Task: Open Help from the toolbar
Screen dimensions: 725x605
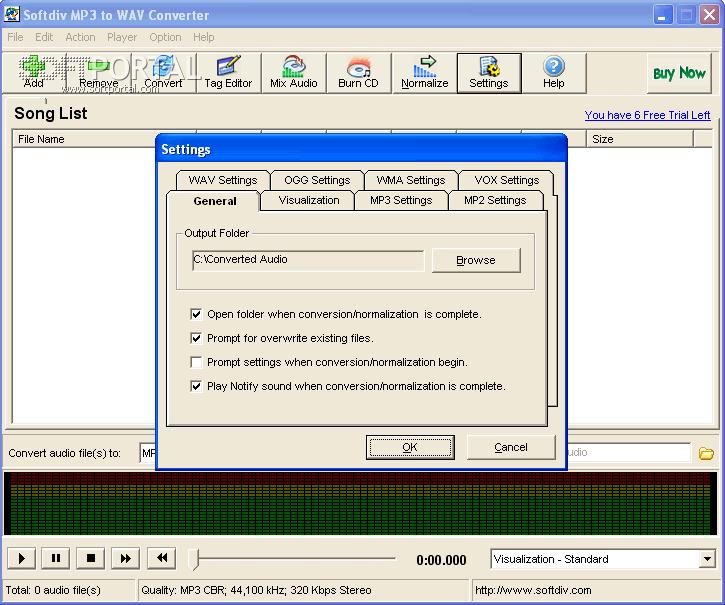Action: coord(553,73)
